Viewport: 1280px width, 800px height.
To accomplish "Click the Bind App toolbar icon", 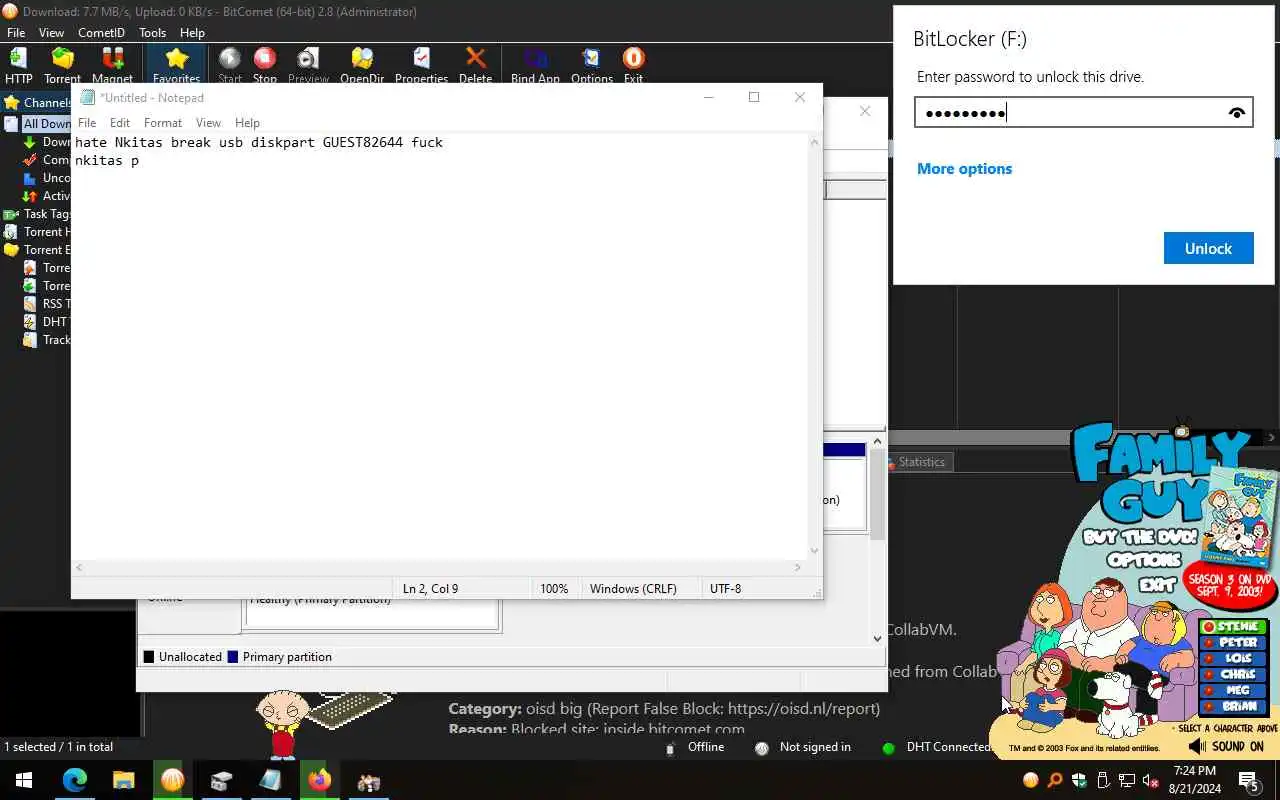I will pos(535,65).
